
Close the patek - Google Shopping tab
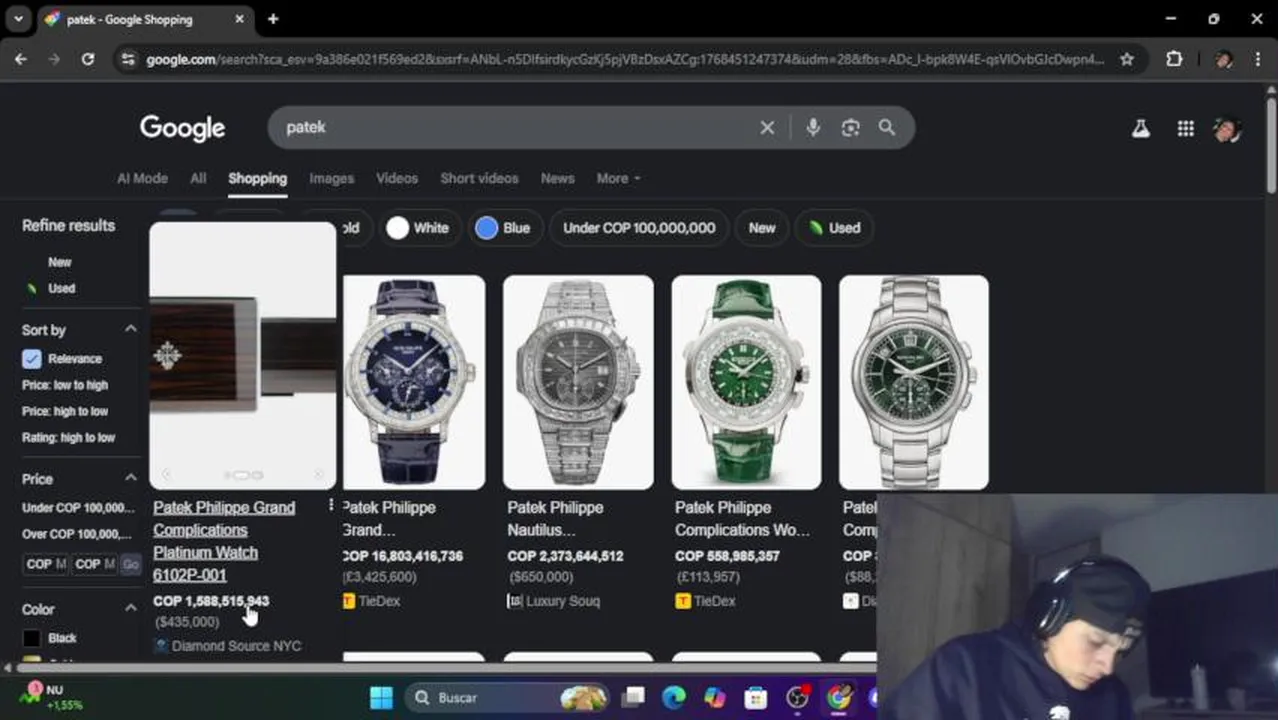click(x=240, y=19)
